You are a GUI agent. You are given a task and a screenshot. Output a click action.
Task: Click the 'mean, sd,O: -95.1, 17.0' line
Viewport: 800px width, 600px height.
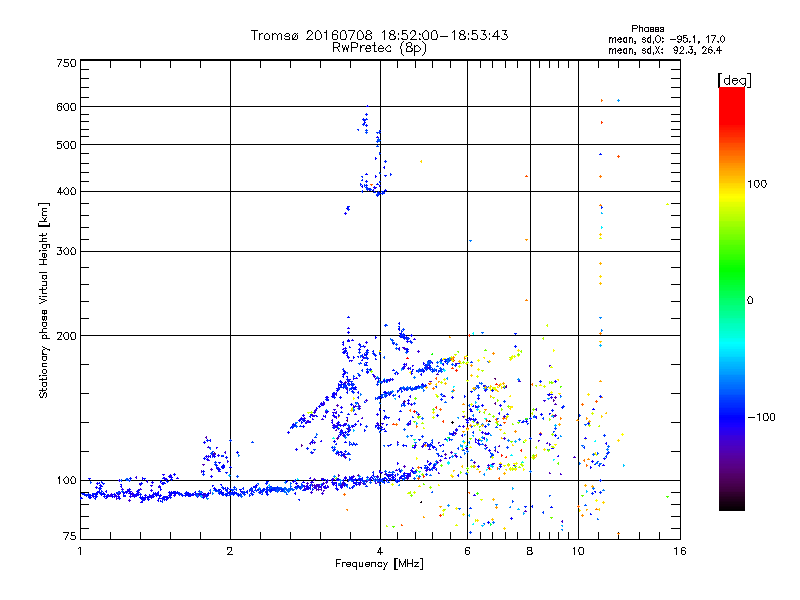[x=666, y=39]
